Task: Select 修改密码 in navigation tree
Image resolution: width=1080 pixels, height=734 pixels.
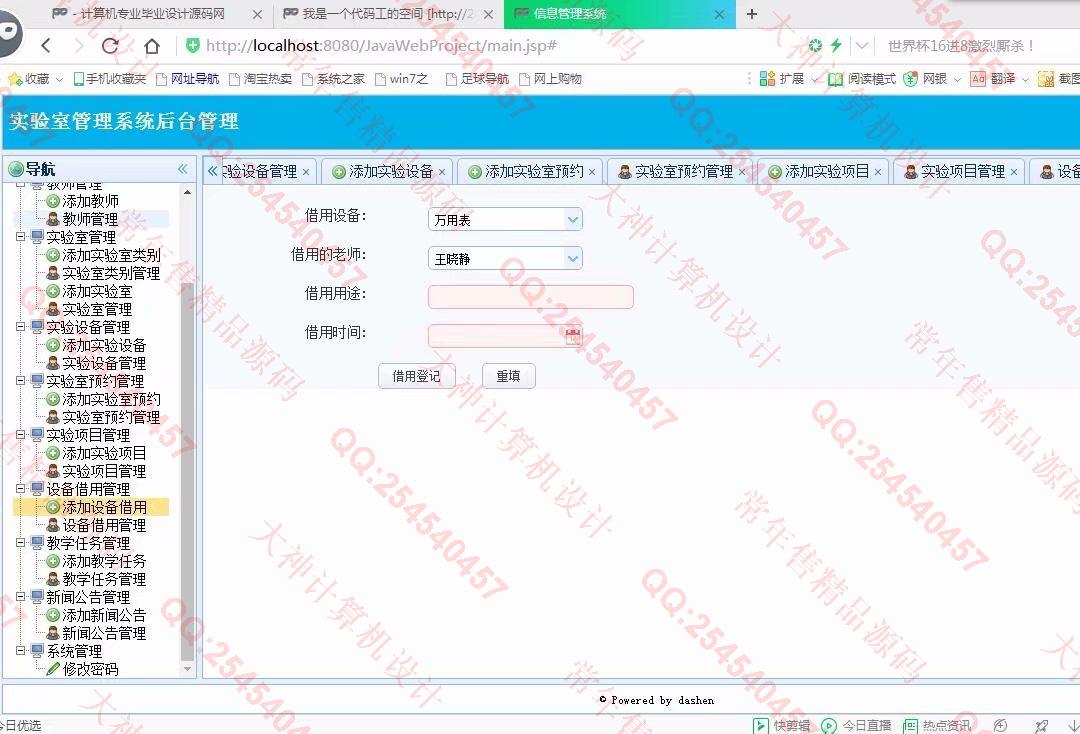Action: click(x=90, y=669)
